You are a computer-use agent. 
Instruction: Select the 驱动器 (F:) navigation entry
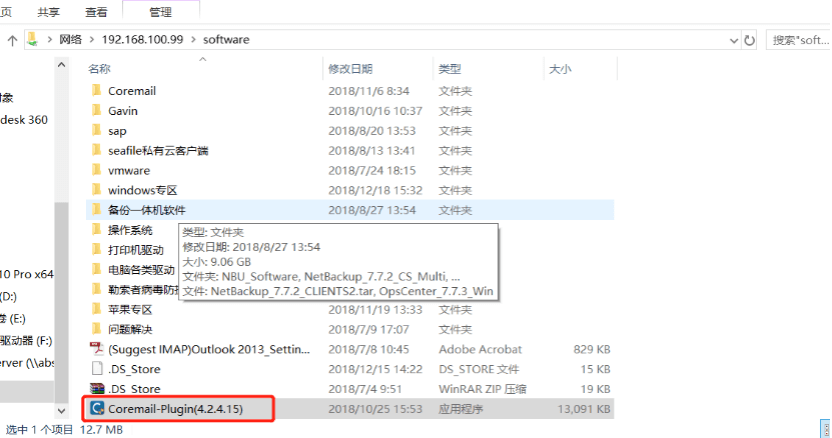click(26, 340)
